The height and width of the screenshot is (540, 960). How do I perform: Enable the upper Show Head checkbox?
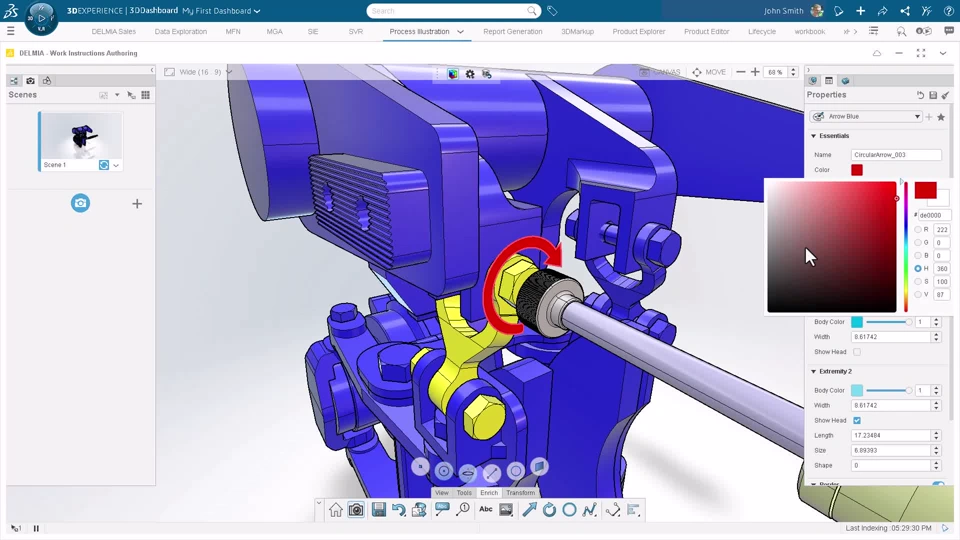pos(857,352)
